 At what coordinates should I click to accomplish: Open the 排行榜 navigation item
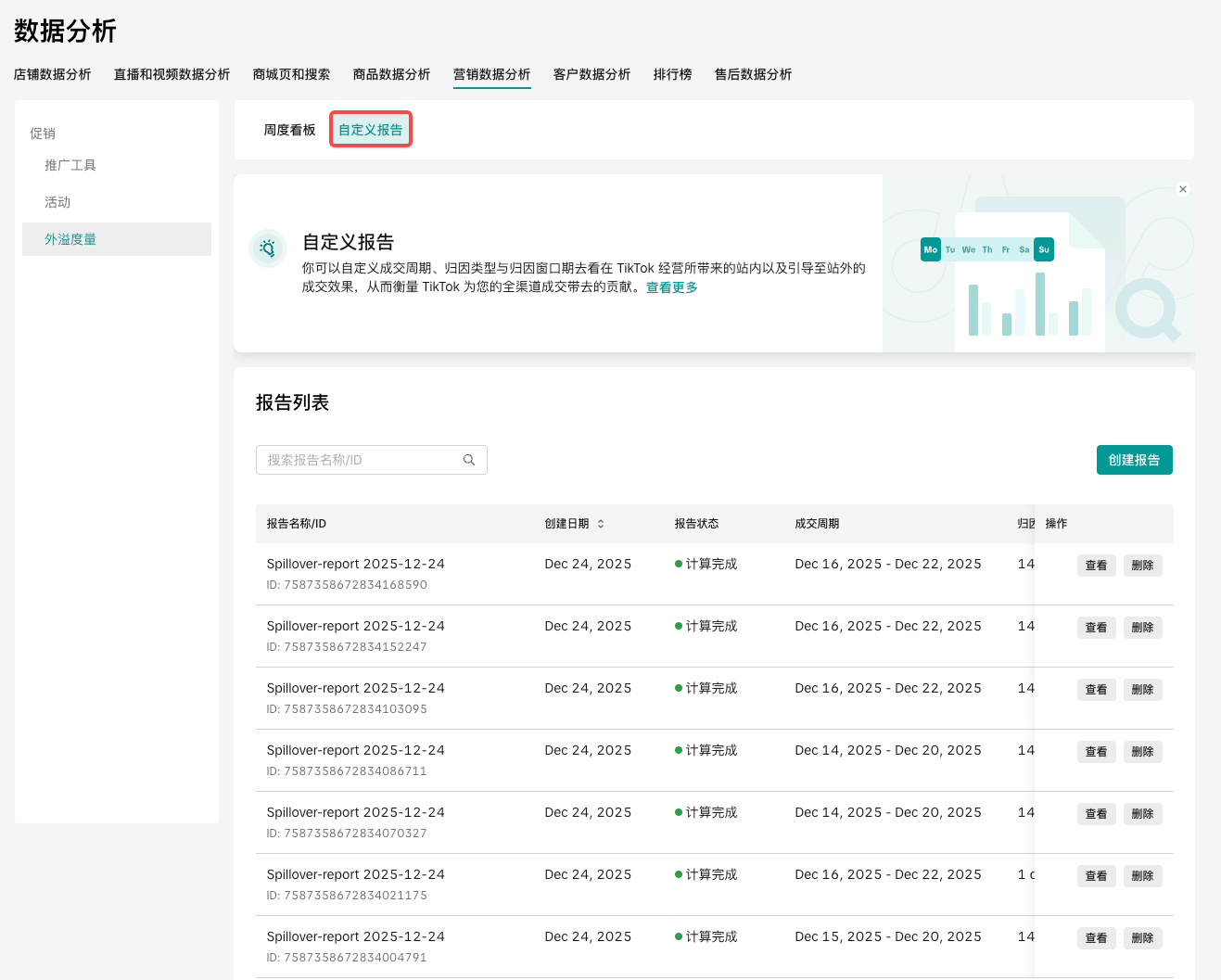[672, 74]
